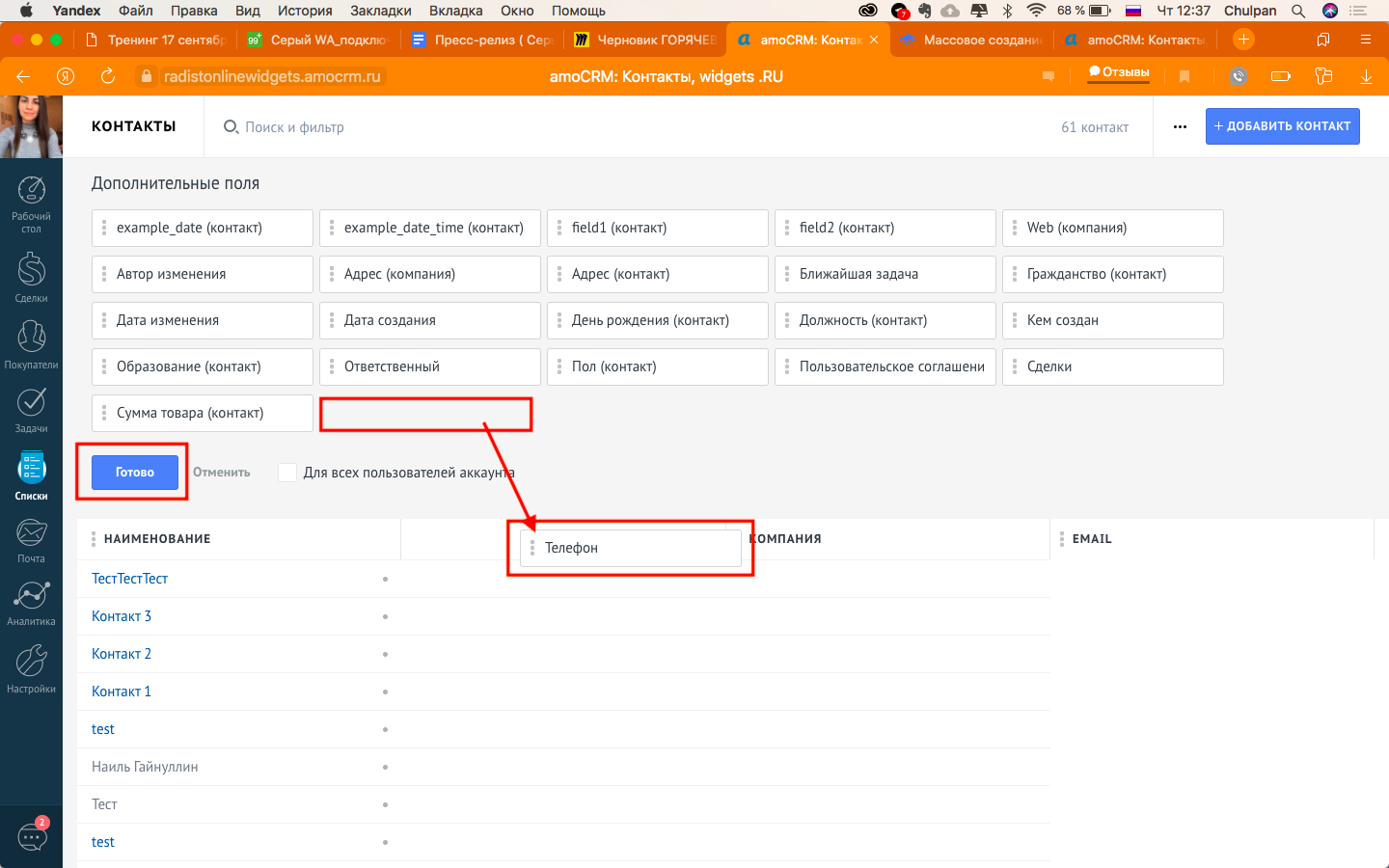Open the ТестТестТест contact link
1389x868 pixels.
[130, 579]
